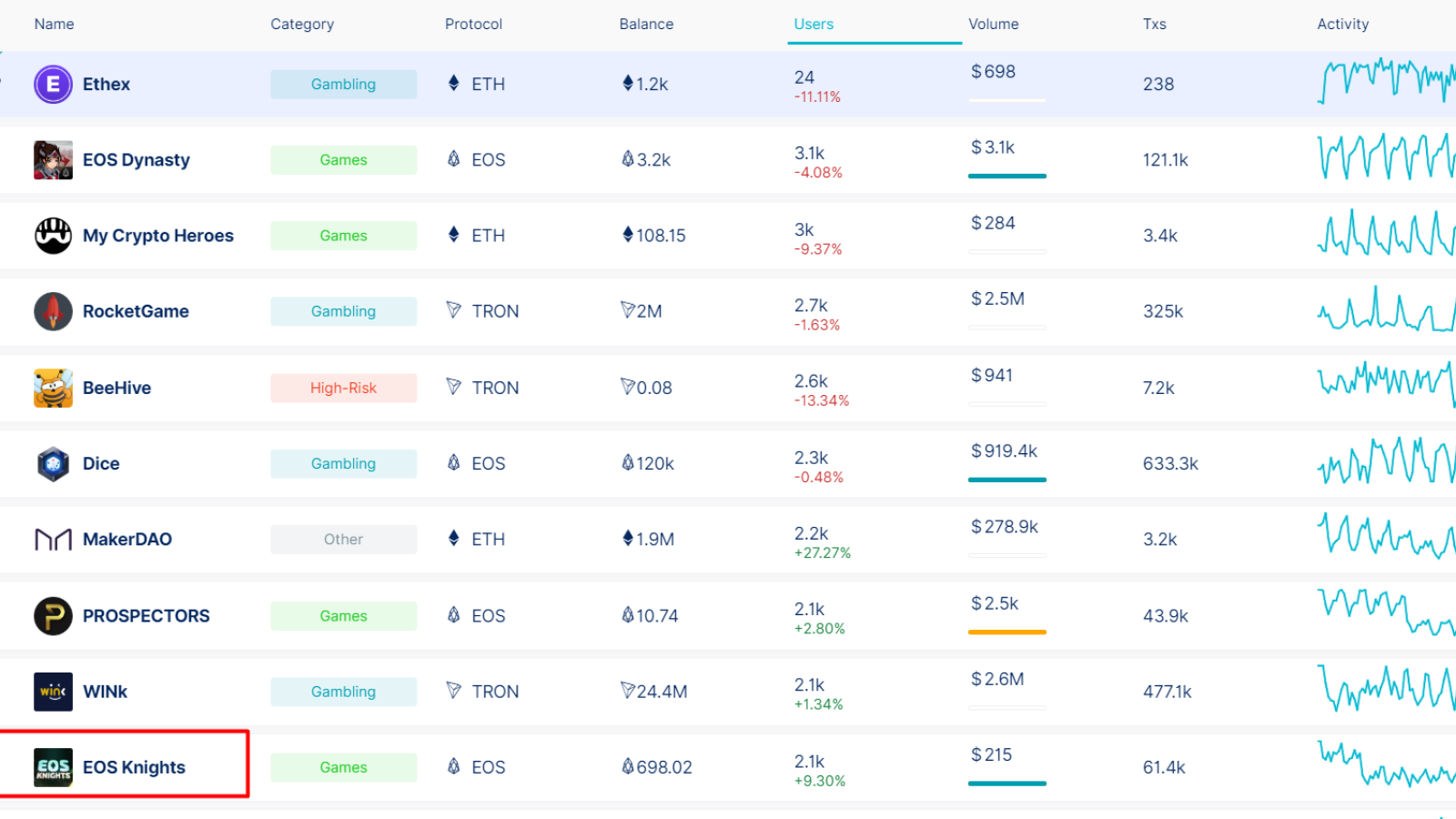Sort by the Volume column header

pyautogui.click(x=994, y=25)
